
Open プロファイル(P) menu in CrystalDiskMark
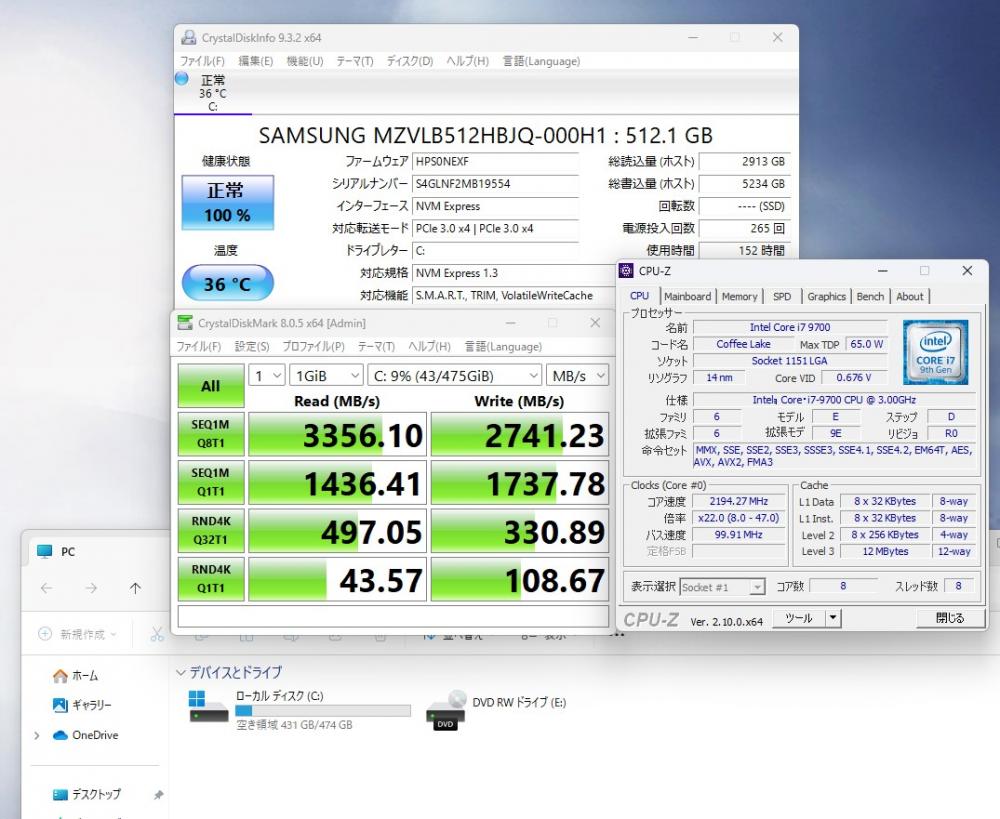point(313,346)
